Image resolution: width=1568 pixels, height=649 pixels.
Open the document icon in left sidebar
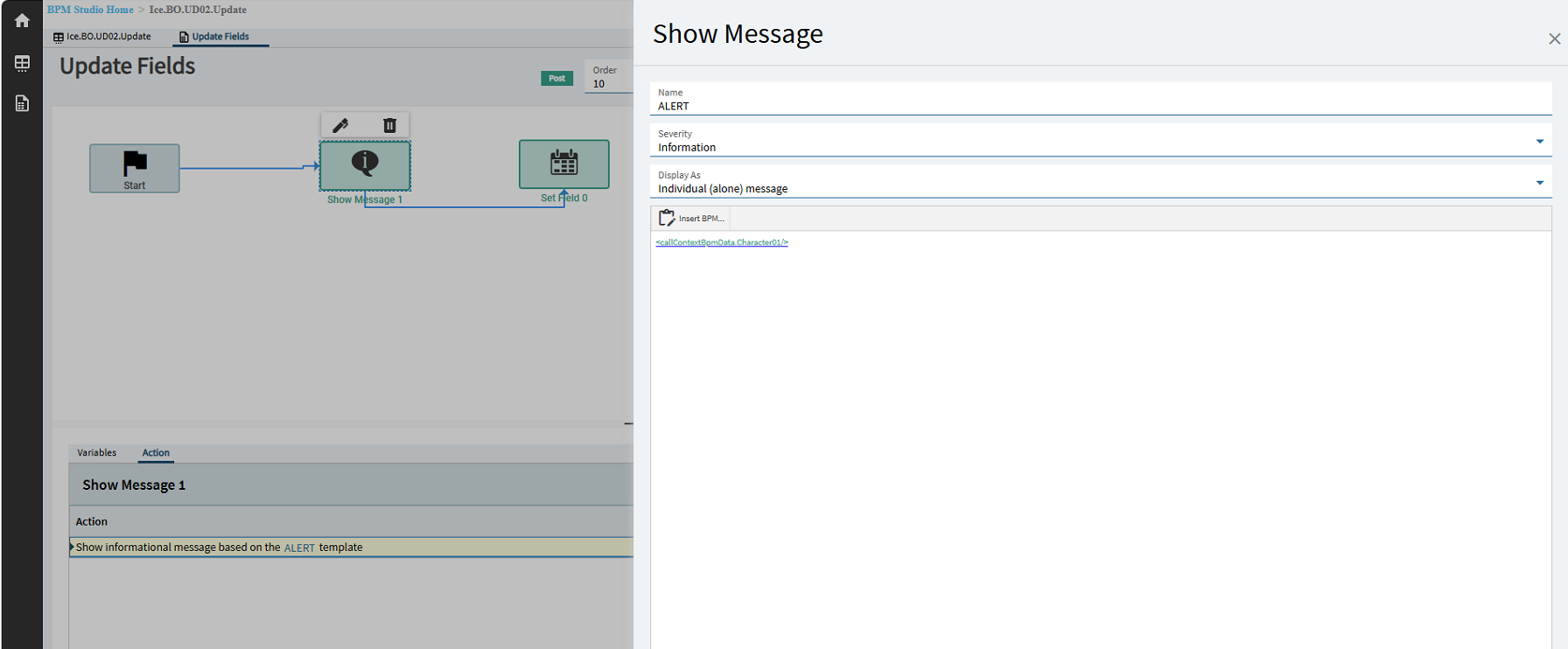22,103
